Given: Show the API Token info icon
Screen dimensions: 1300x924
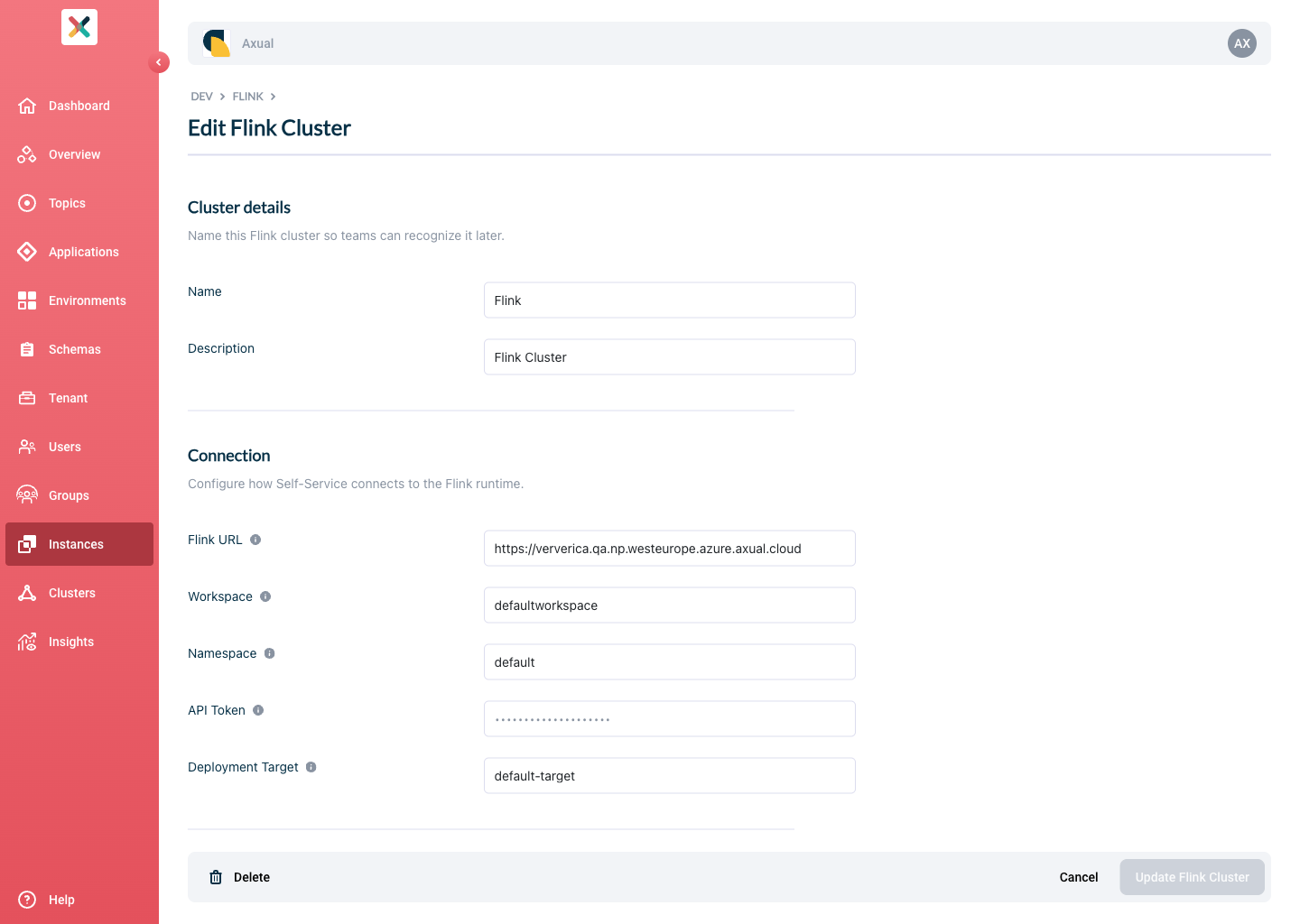Looking at the screenshot, I should pos(258,710).
